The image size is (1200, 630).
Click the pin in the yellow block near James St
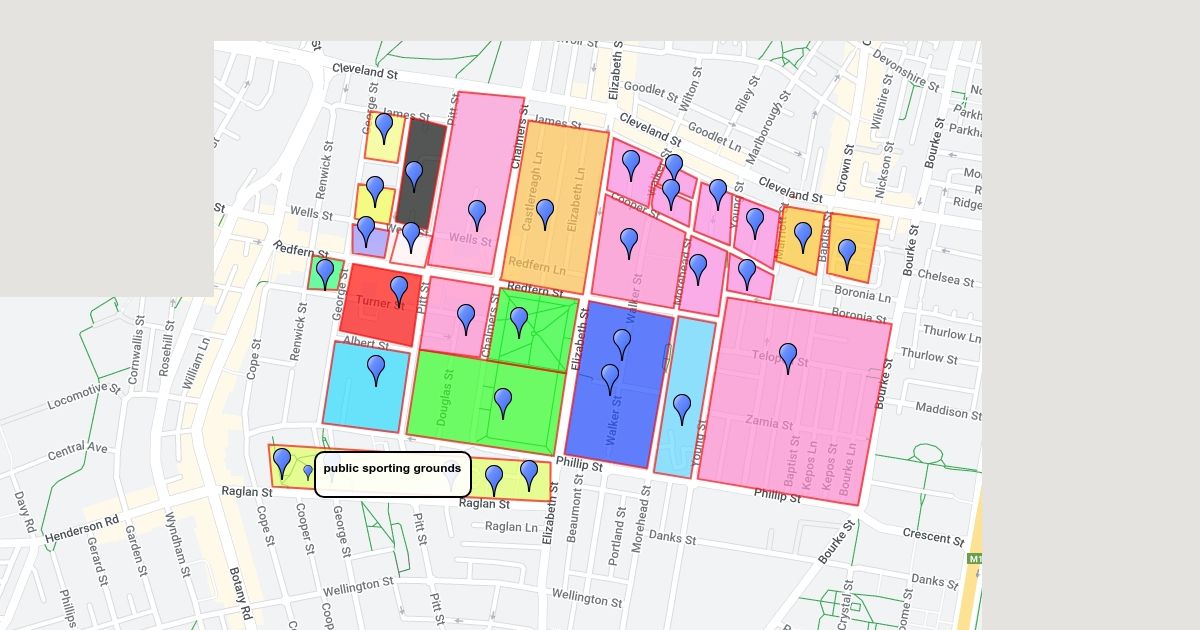[384, 127]
